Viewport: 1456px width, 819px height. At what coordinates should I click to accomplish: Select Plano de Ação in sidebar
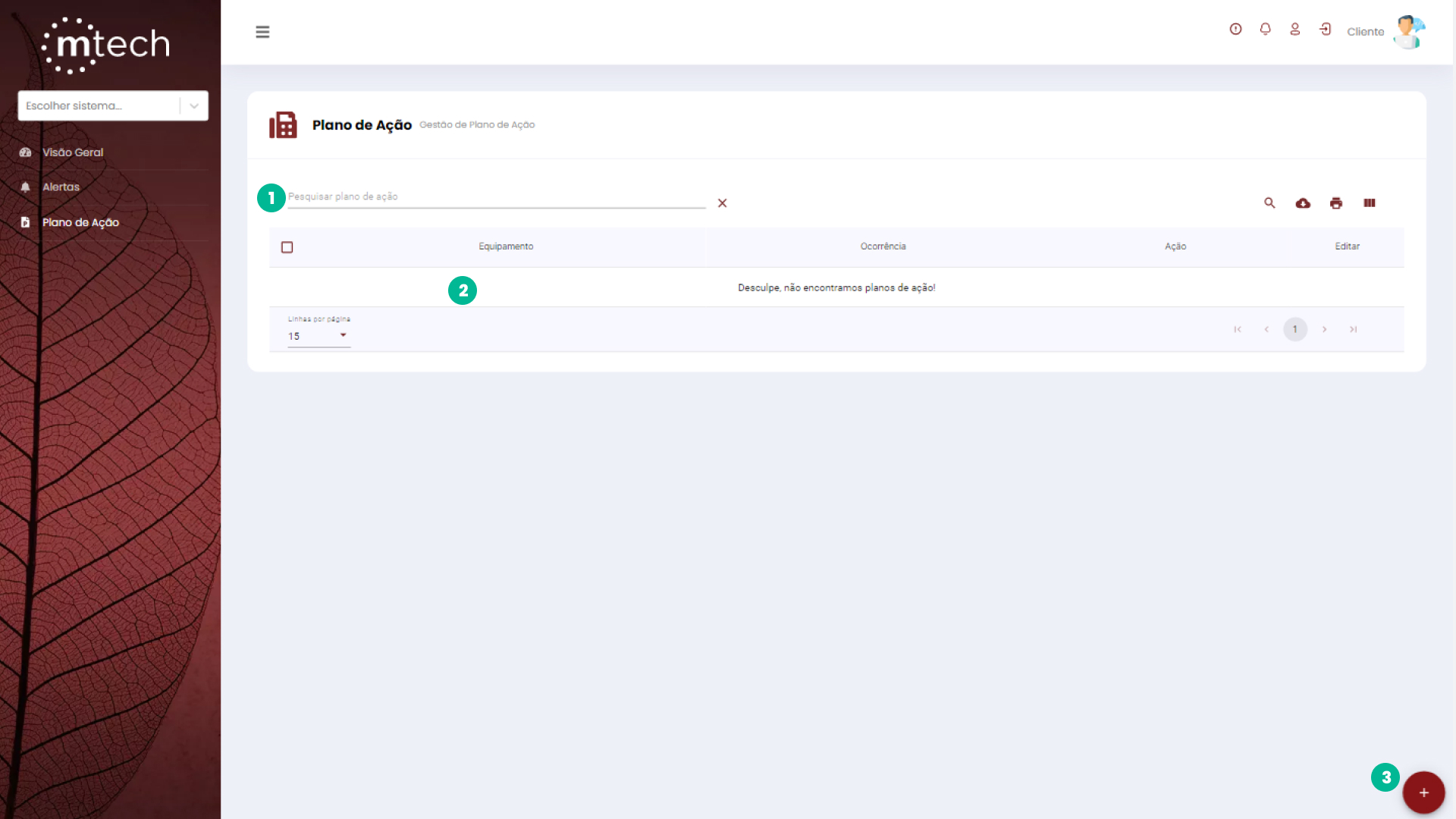(80, 223)
